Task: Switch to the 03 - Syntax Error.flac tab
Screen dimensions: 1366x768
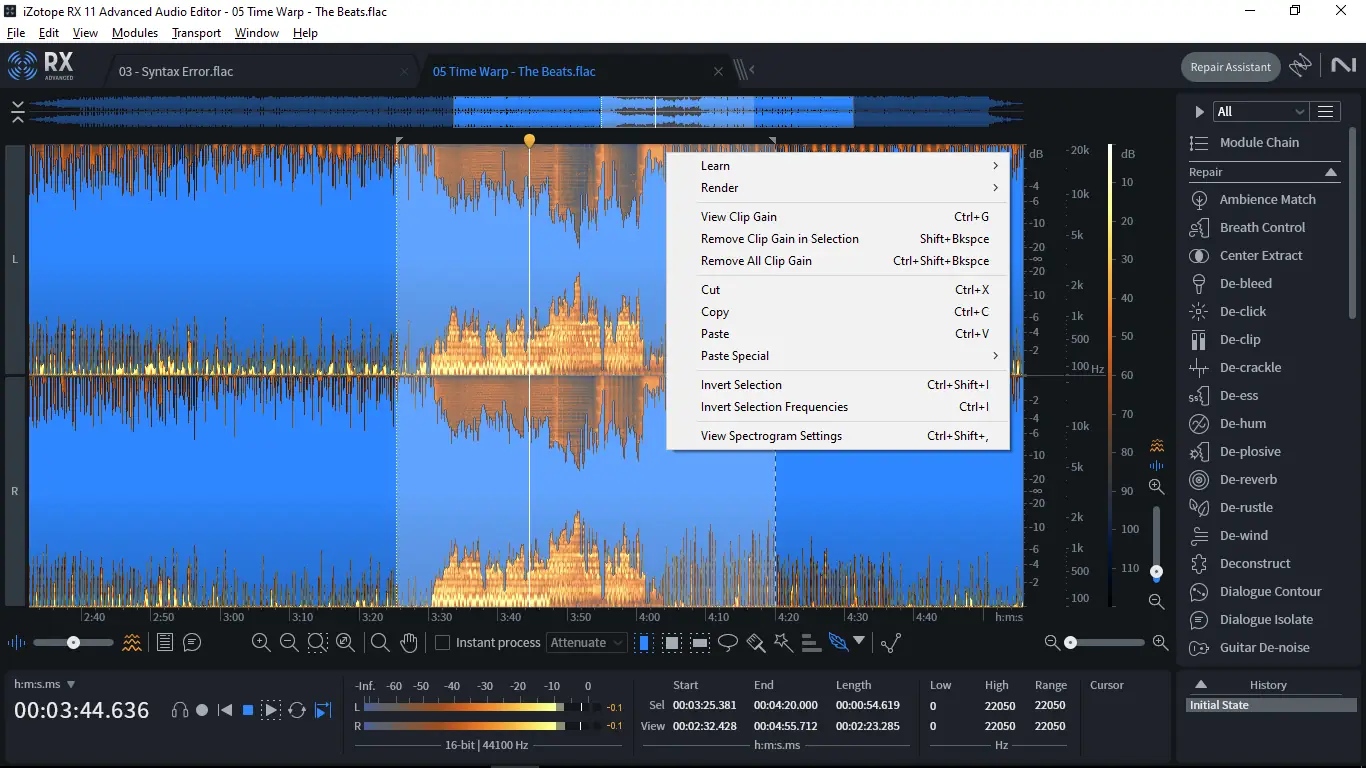Action: [176, 72]
